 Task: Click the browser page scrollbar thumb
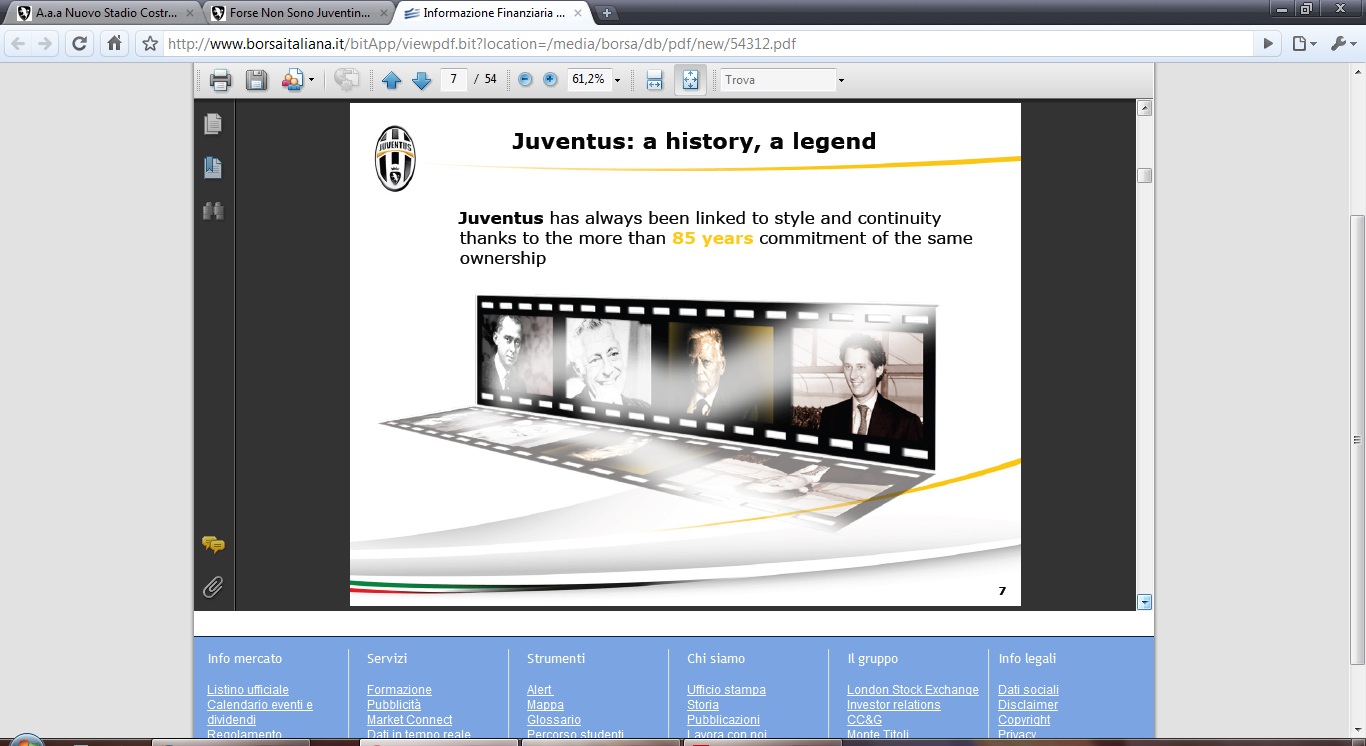coord(1357,440)
